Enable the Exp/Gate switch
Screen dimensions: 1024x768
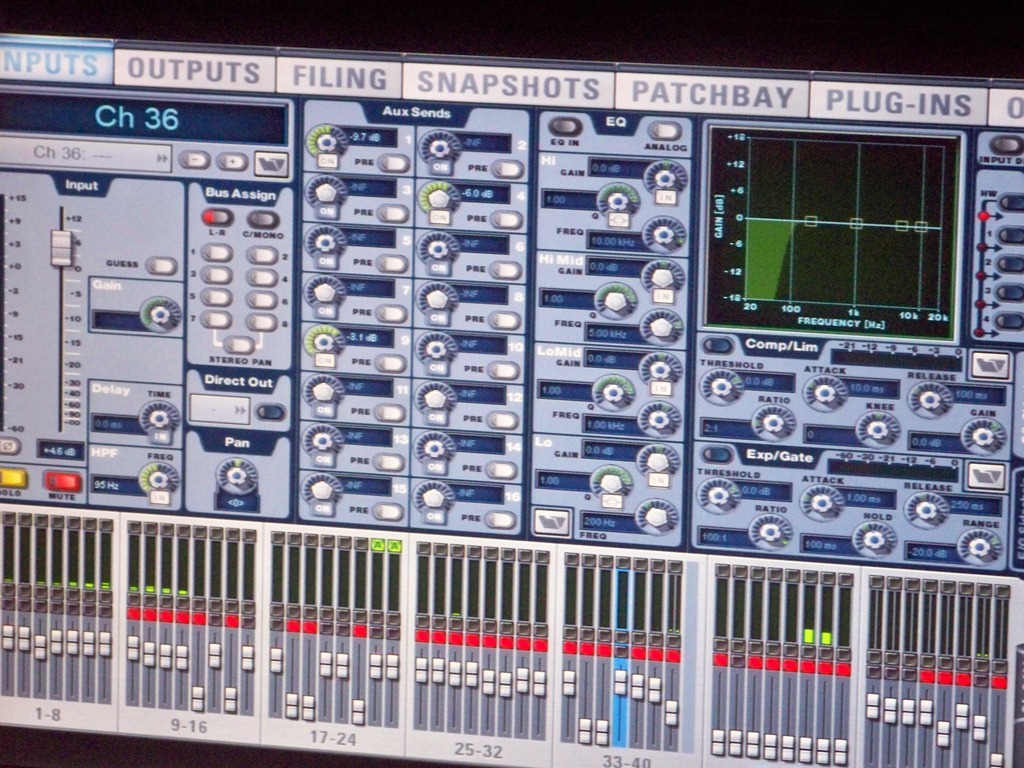(x=717, y=454)
